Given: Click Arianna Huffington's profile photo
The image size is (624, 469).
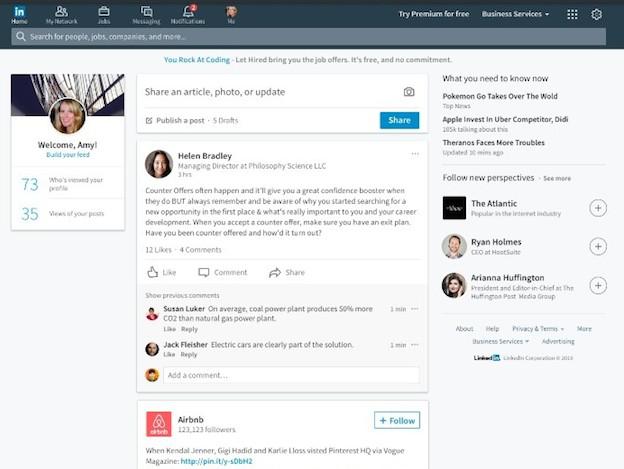Looking at the screenshot, I should 454,285.
